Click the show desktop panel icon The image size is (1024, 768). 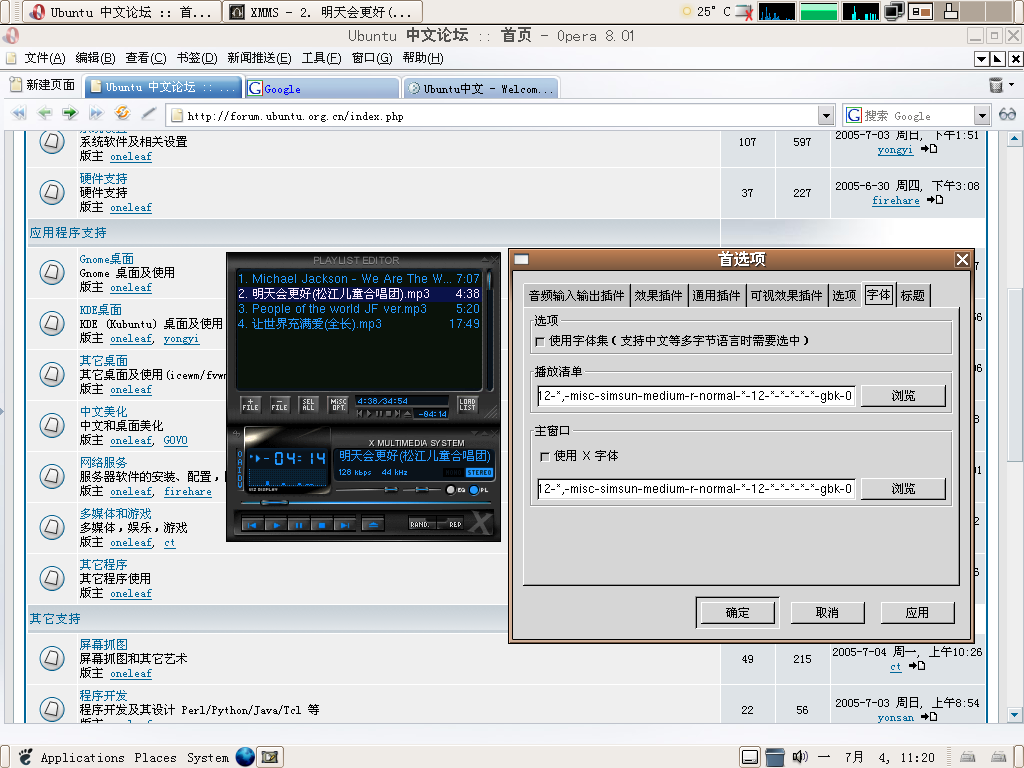pyautogui.click(x=750, y=757)
